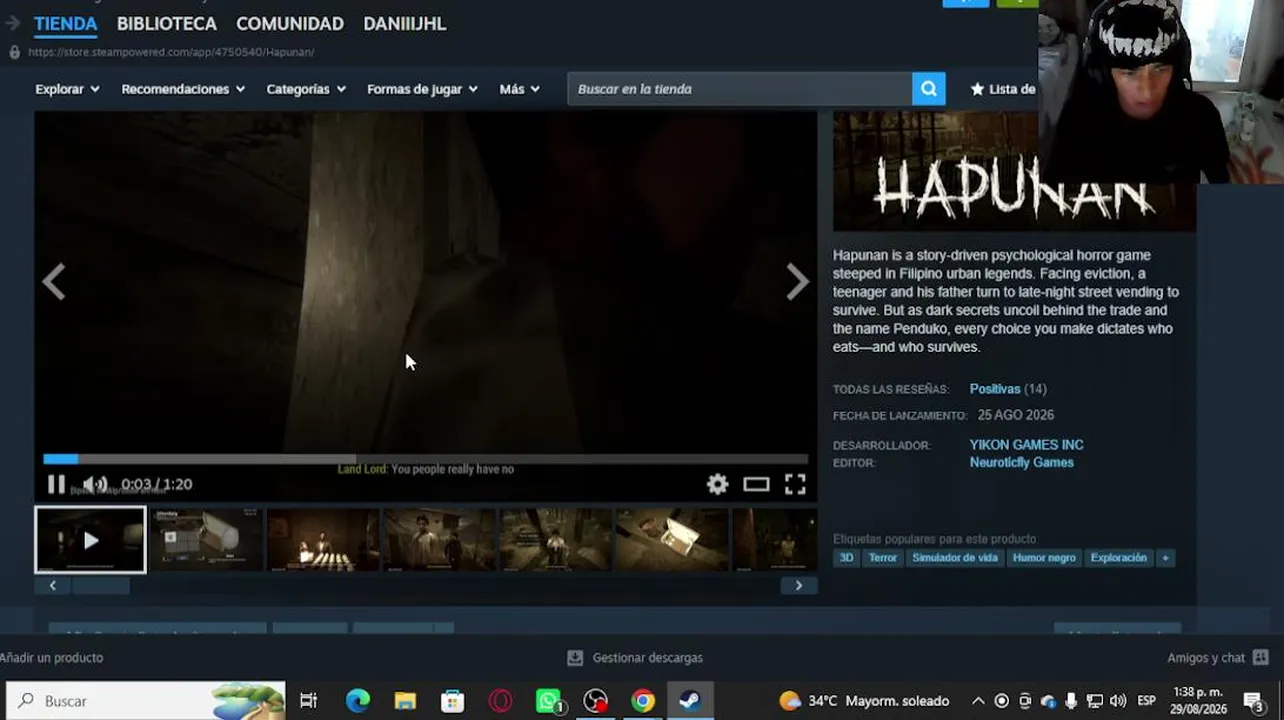The width and height of the screenshot is (1284, 720).
Task: Open the wishlist 'Lista de' link
Action: coord(1003,89)
